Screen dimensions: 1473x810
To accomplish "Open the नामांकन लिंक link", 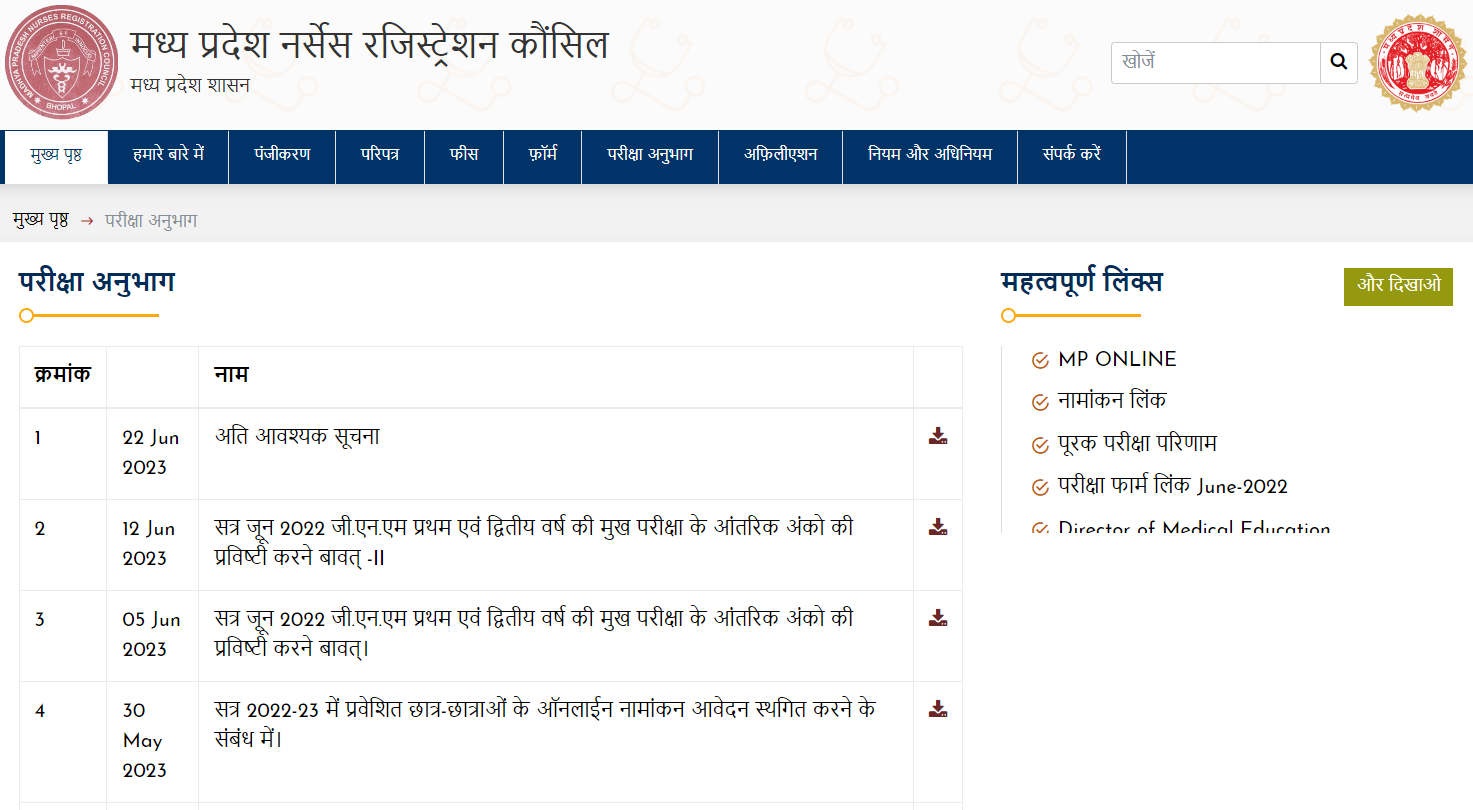I will point(1112,401).
